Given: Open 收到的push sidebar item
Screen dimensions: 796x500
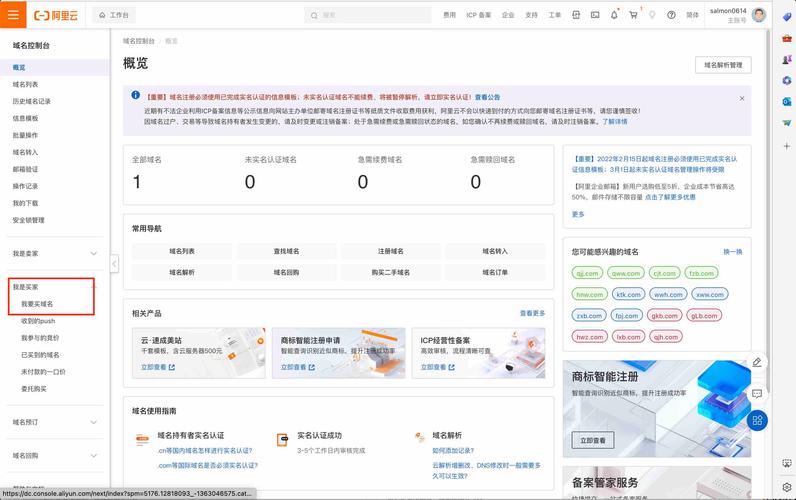Looking at the screenshot, I should click(38, 321).
